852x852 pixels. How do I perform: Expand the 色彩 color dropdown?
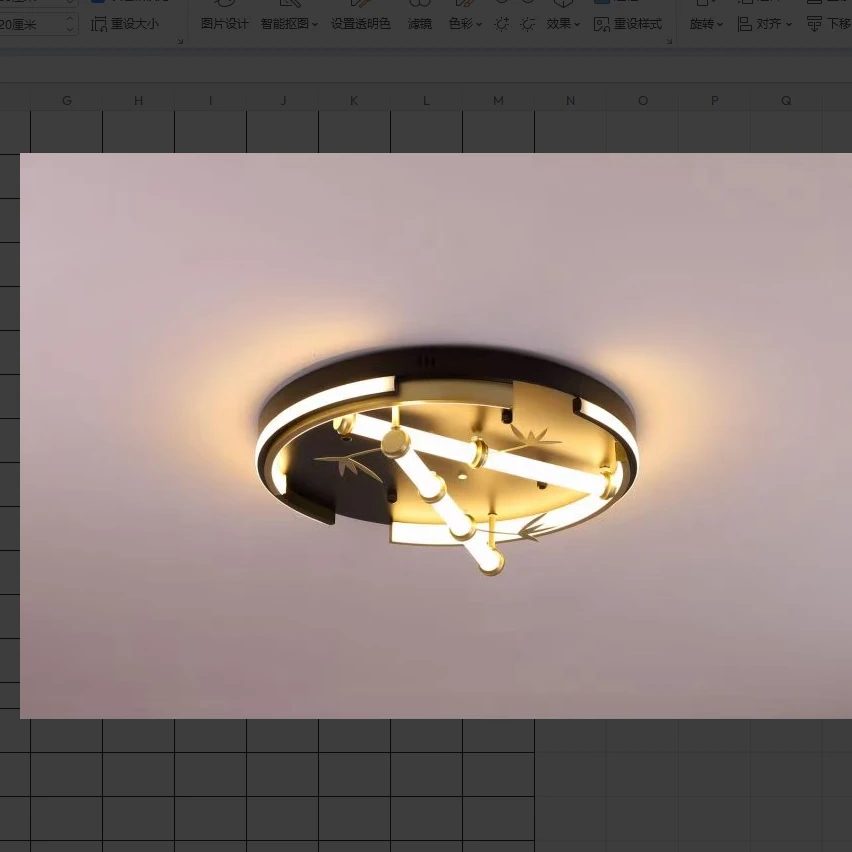tap(465, 24)
